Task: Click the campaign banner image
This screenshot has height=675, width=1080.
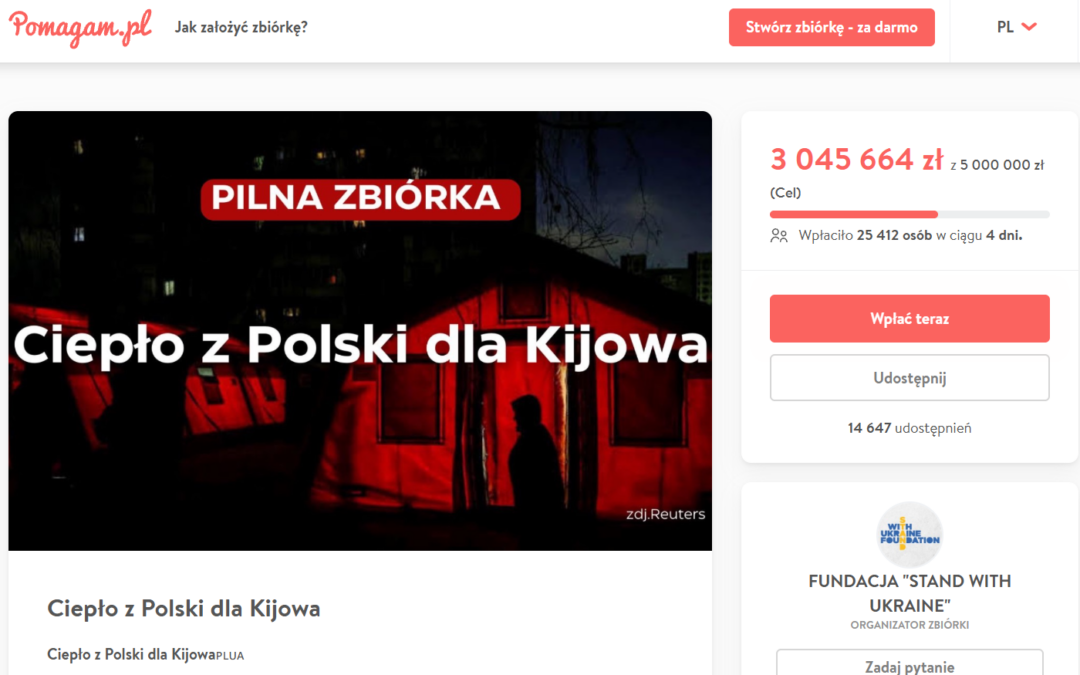Action: point(360,331)
